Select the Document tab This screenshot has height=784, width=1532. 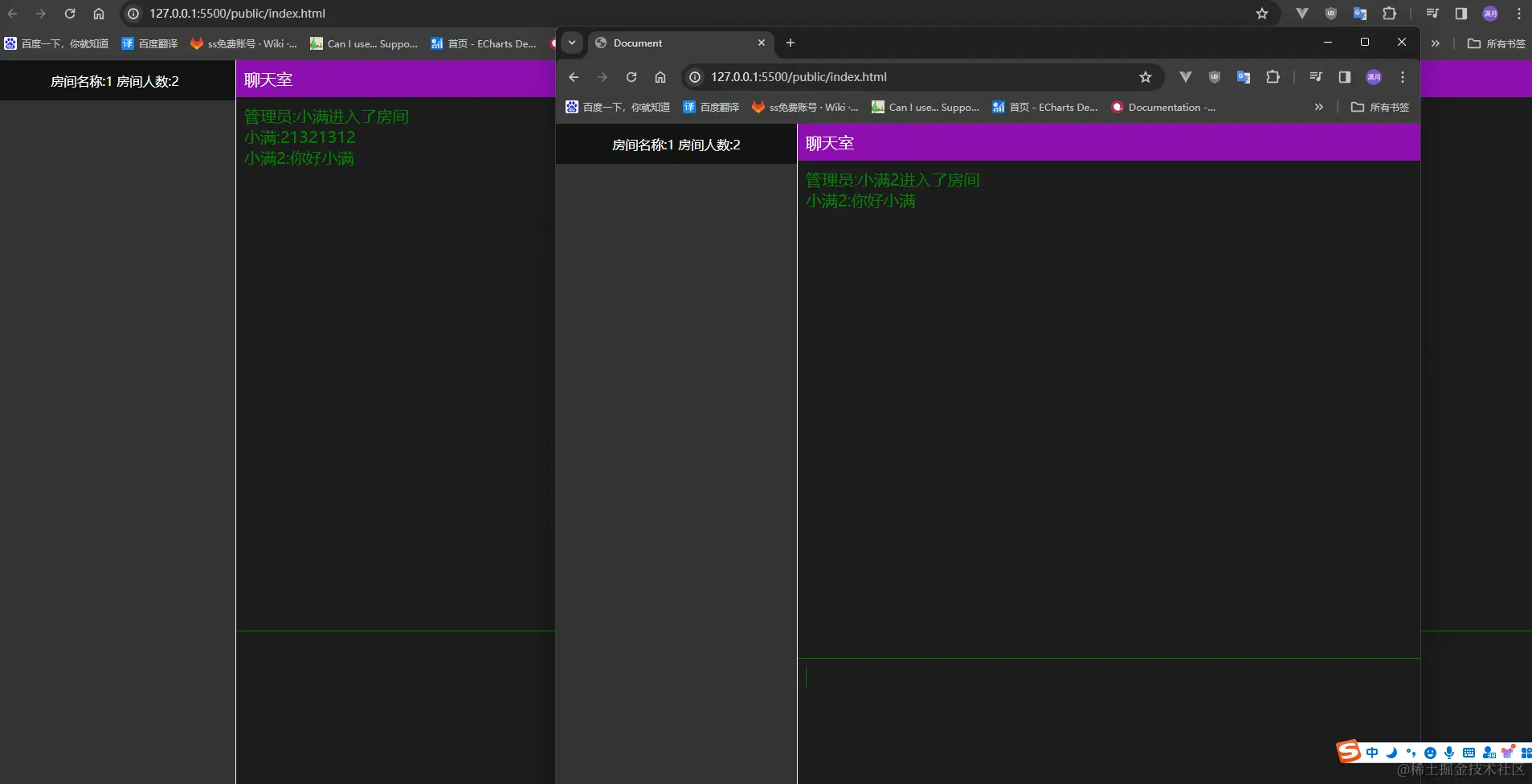click(x=681, y=43)
